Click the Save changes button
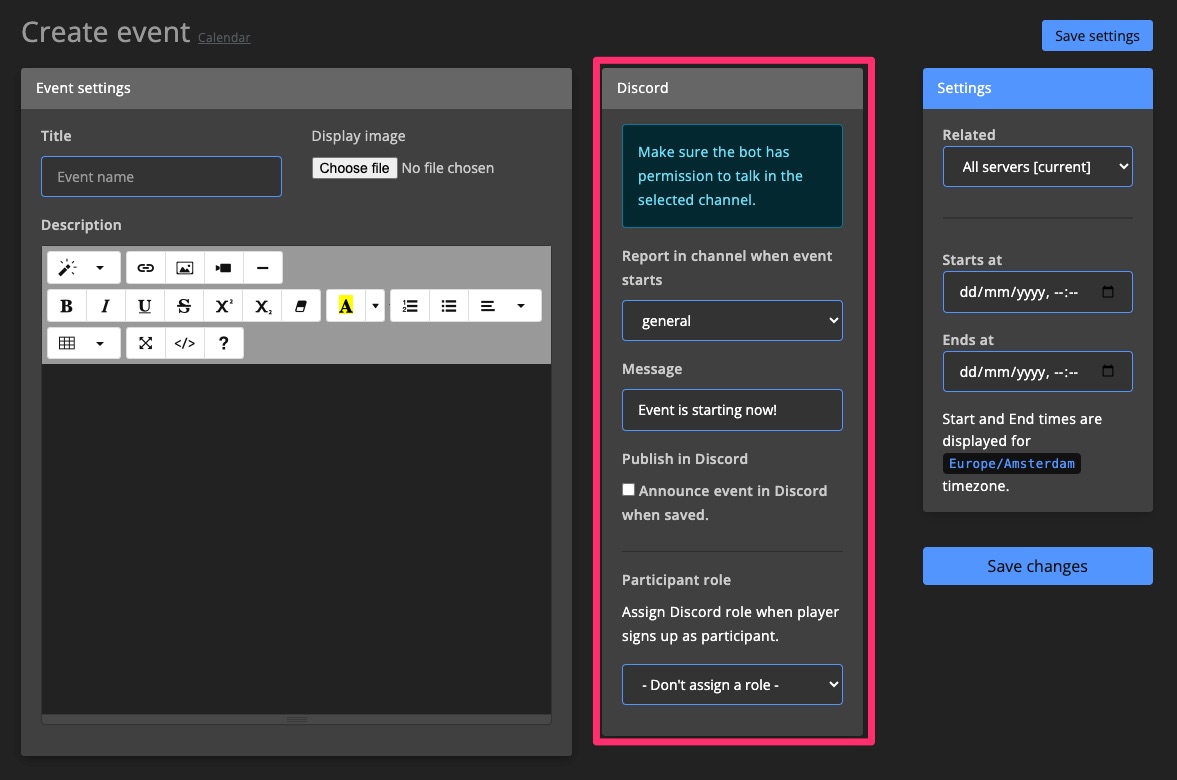The image size is (1177, 780). point(1037,566)
